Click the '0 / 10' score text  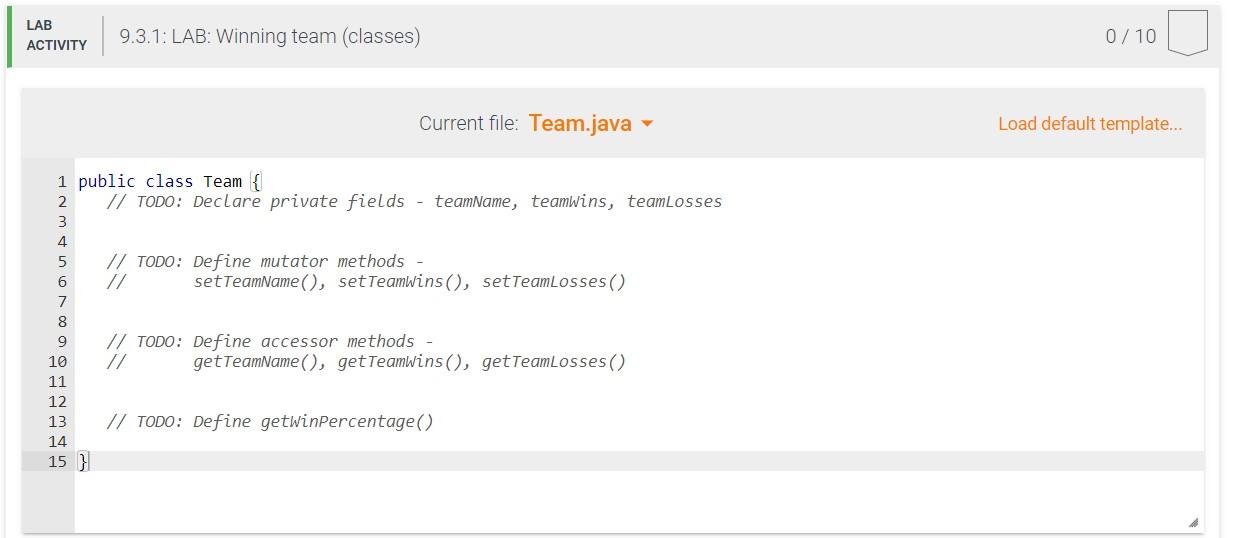tap(1130, 36)
